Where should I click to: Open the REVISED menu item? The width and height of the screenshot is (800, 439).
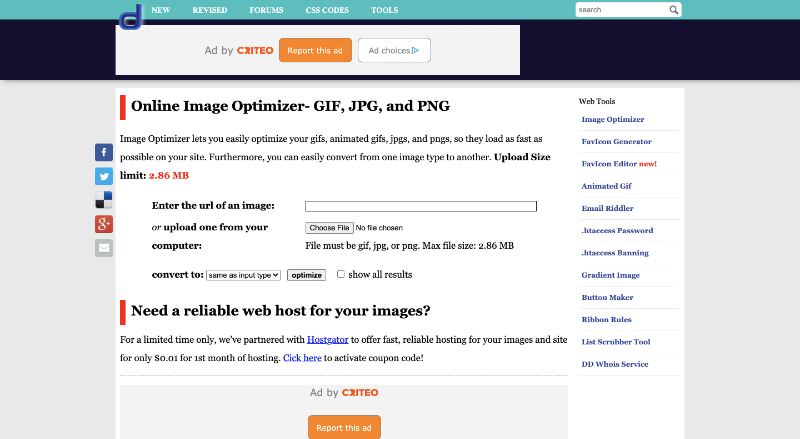(x=210, y=10)
